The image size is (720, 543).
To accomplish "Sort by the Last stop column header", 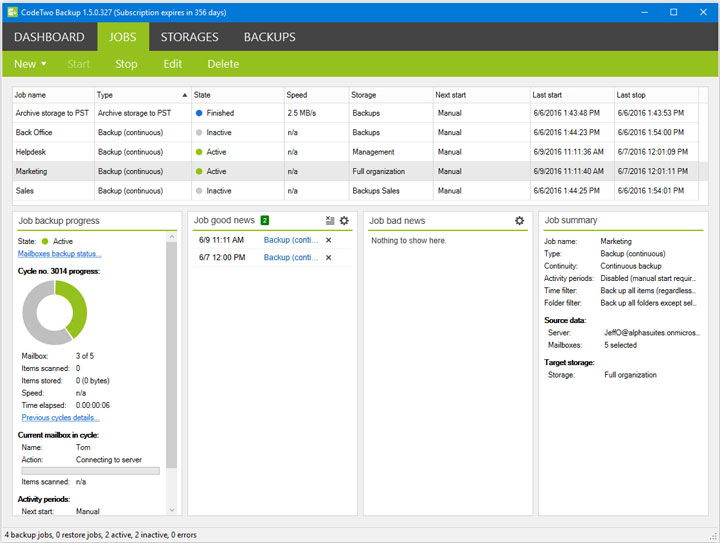I will click(656, 95).
